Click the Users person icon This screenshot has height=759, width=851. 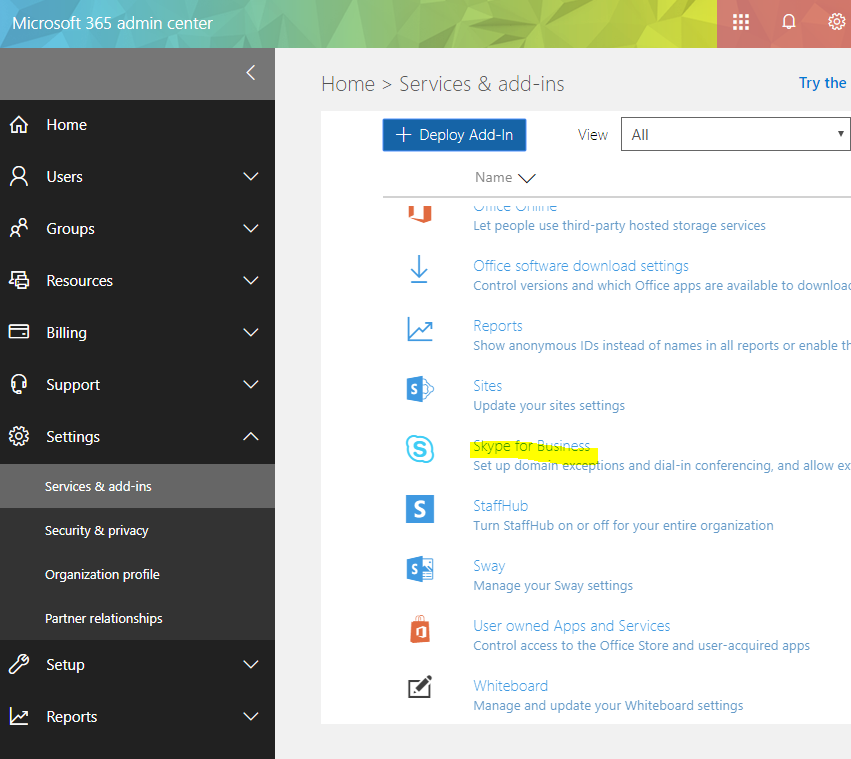pyautogui.click(x=19, y=176)
